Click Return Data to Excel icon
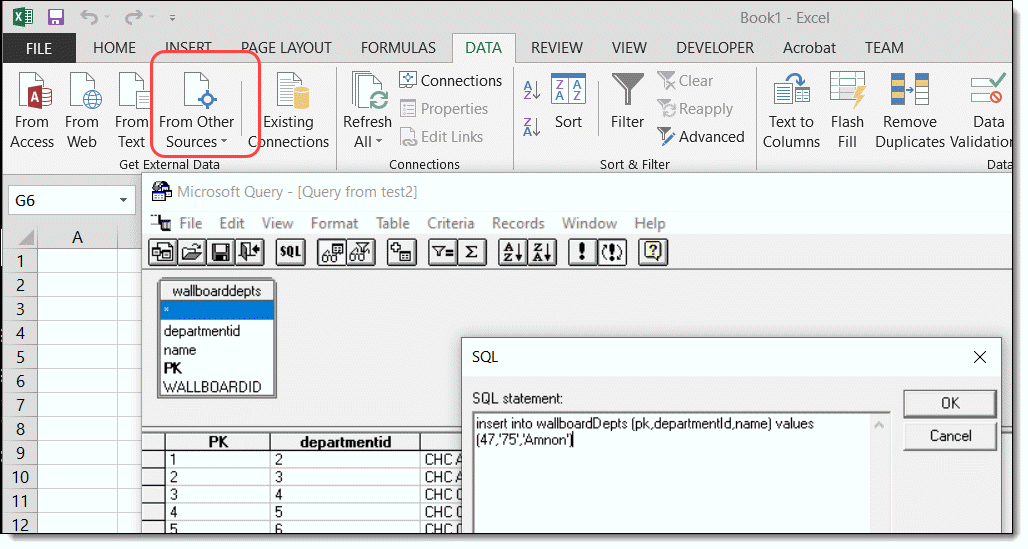 [x=251, y=253]
